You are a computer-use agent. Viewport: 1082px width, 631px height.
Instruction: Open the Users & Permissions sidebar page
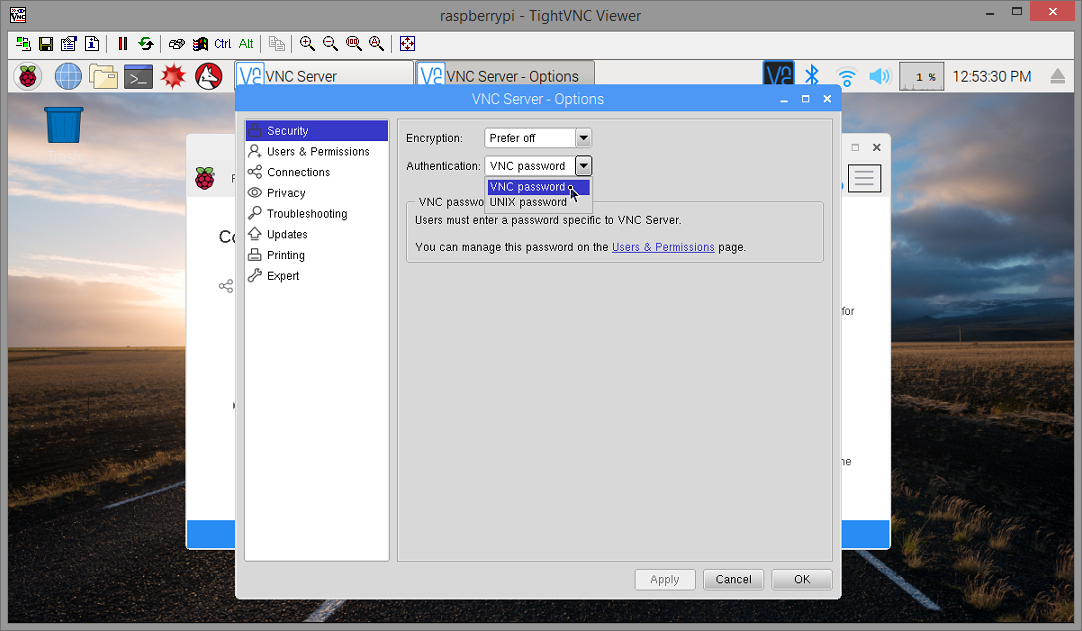[317, 151]
